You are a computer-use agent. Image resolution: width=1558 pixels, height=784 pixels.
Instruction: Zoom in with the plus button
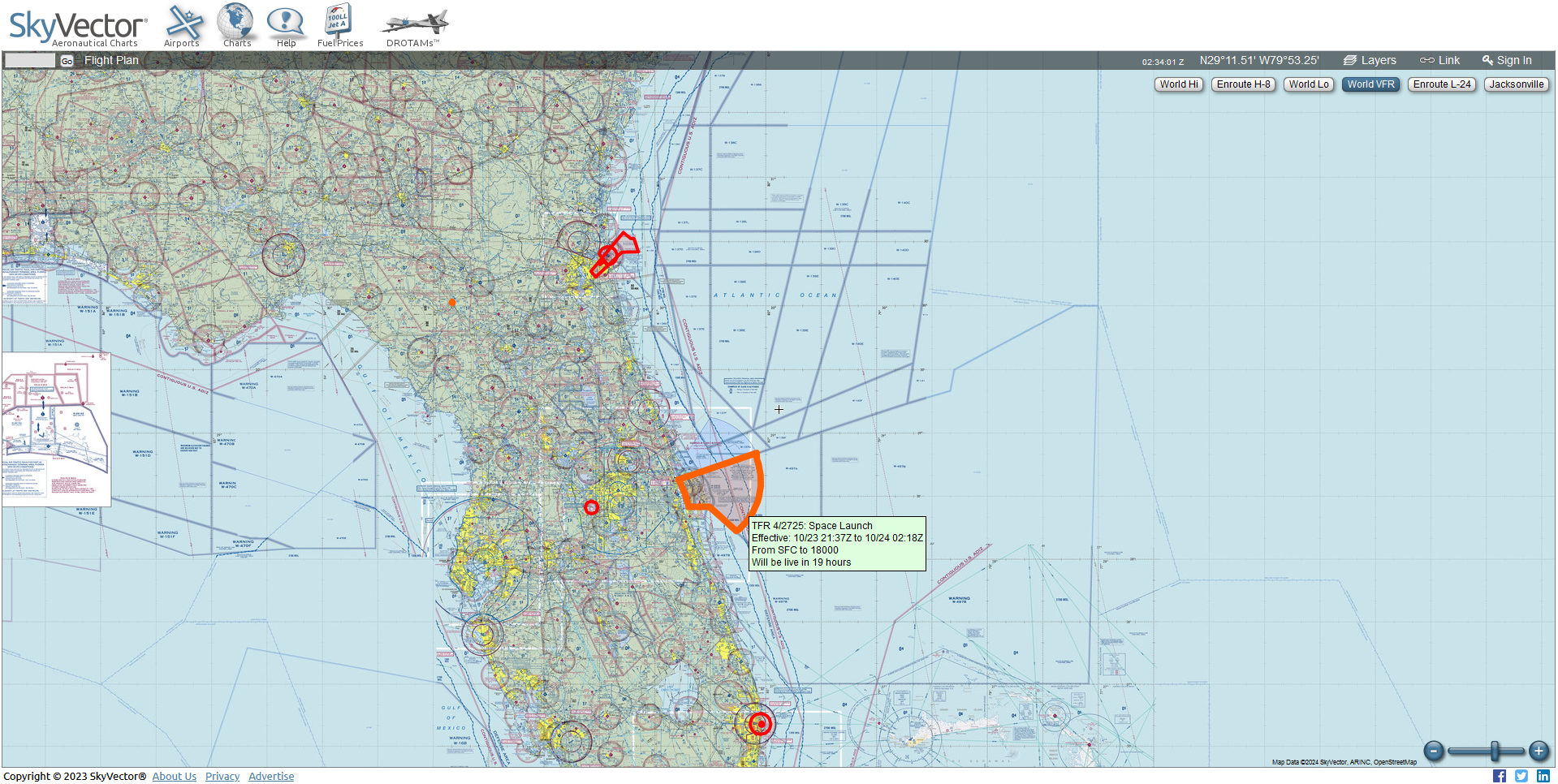point(1539,751)
